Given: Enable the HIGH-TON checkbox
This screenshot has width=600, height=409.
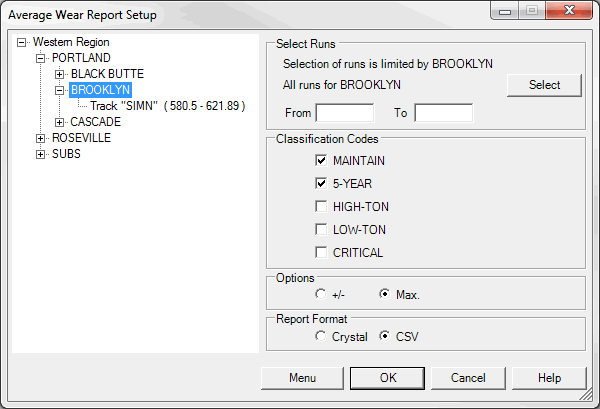Looking at the screenshot, I should point(321,207).
